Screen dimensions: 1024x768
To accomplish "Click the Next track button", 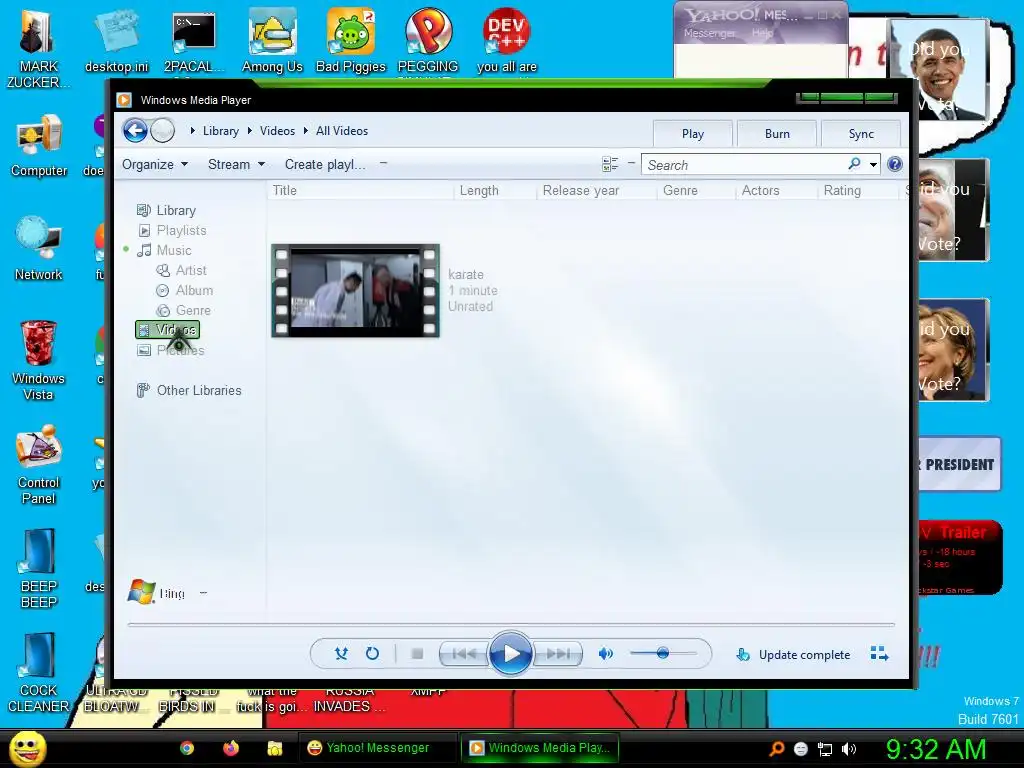I will (x=558, y=654).
